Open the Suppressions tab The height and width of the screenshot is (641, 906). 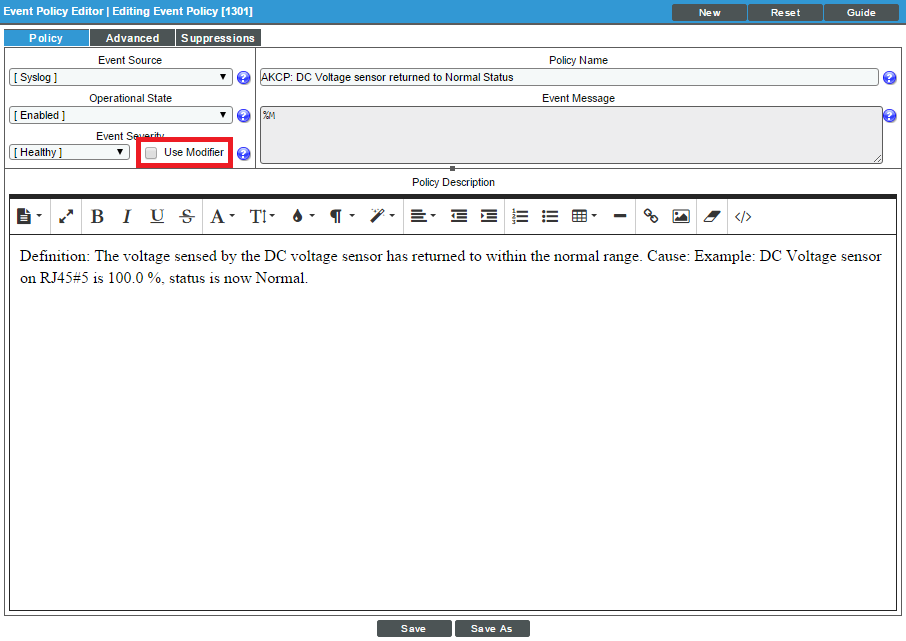(x=218, y=37)
